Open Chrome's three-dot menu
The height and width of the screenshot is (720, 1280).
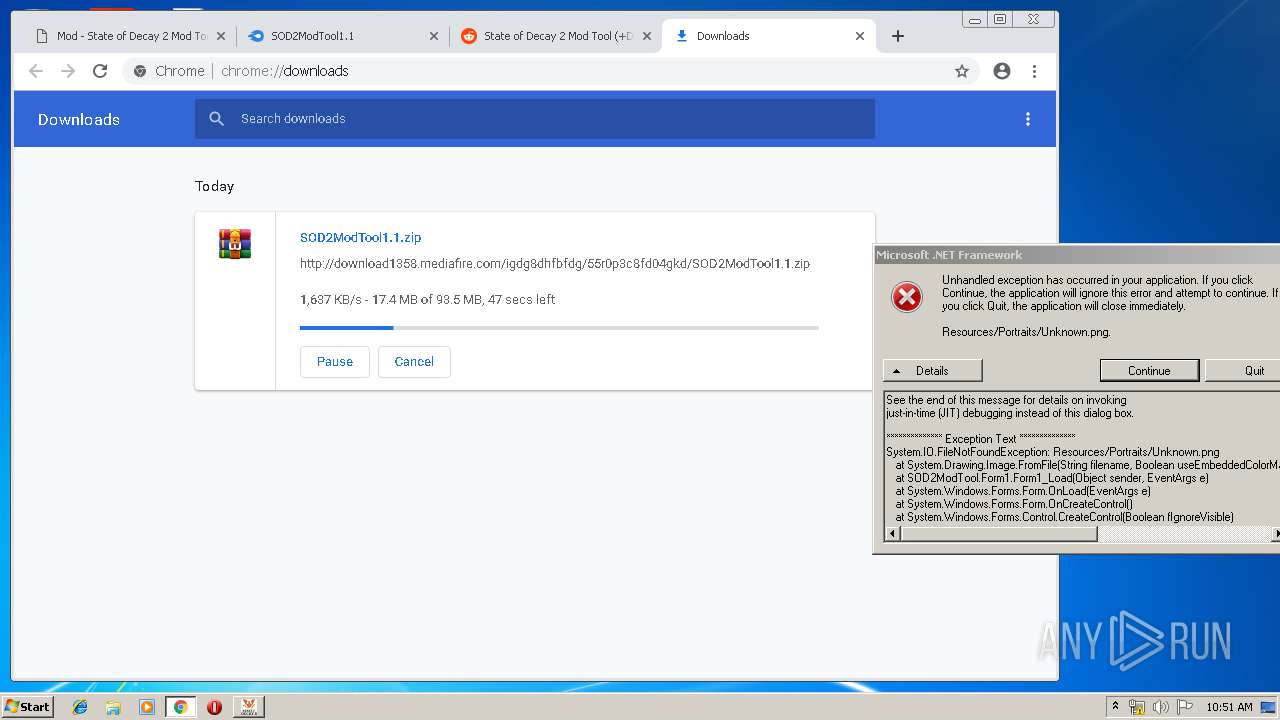click(x=1034, y=71)
